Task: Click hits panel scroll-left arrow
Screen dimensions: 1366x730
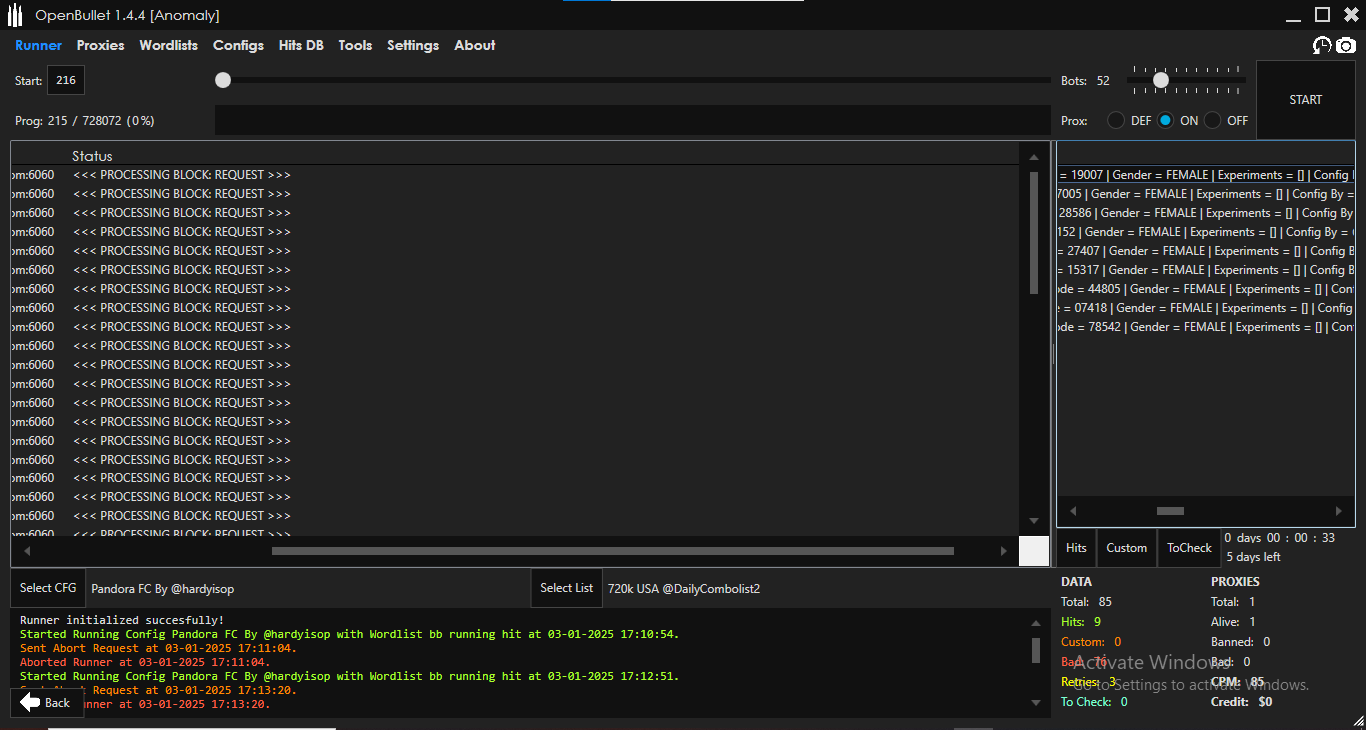Action: click(1073, 511)
